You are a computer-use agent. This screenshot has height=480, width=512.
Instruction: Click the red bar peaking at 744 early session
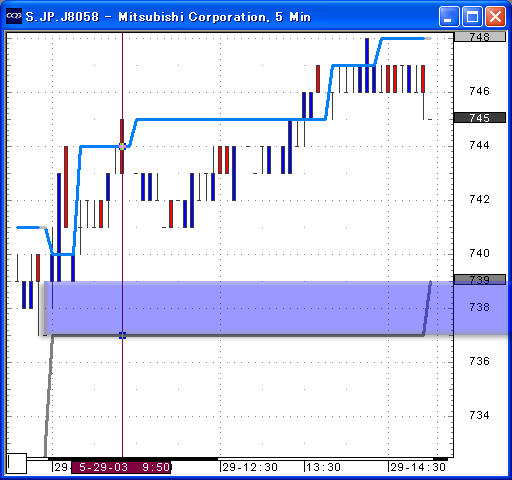click(66, 187)
